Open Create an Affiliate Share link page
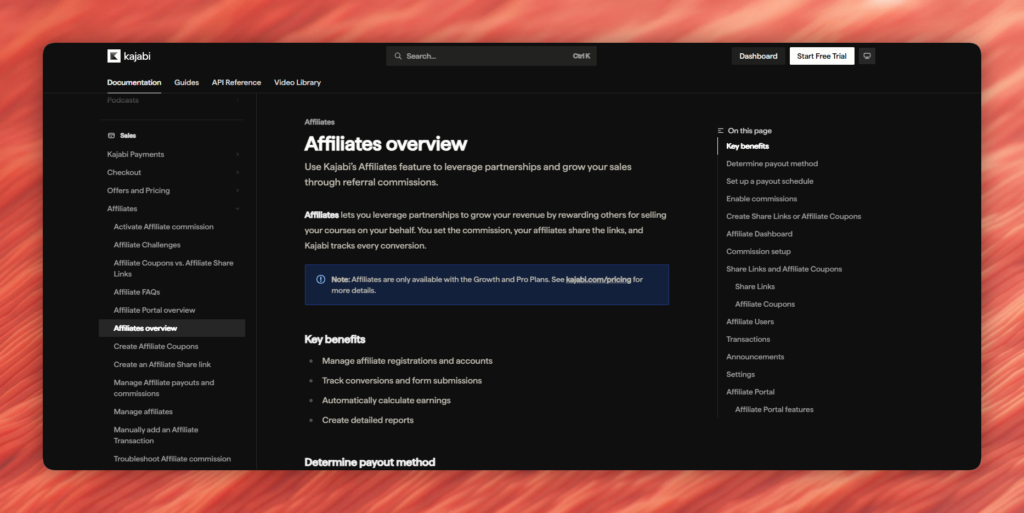Viewport: 1024px width, 513px height. coord(162,364)
